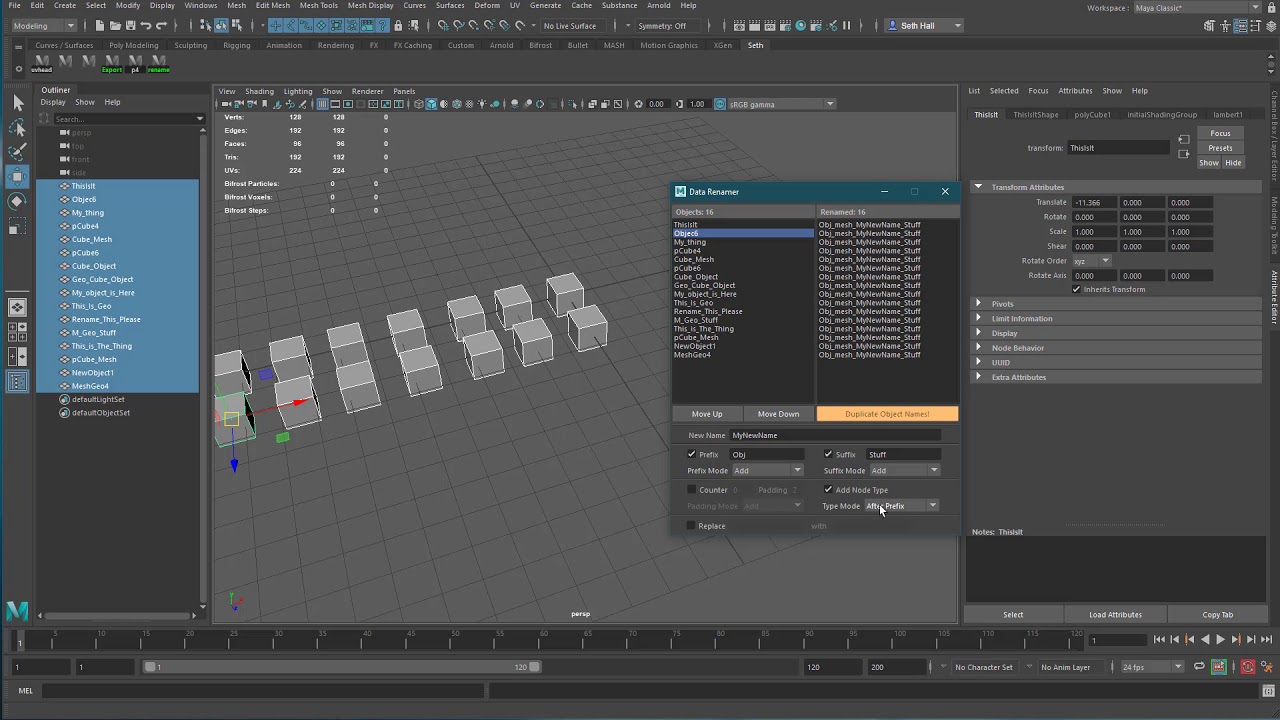Click the Export shelf icon
The image size is (1280, 720).
[x=112, y=64]
